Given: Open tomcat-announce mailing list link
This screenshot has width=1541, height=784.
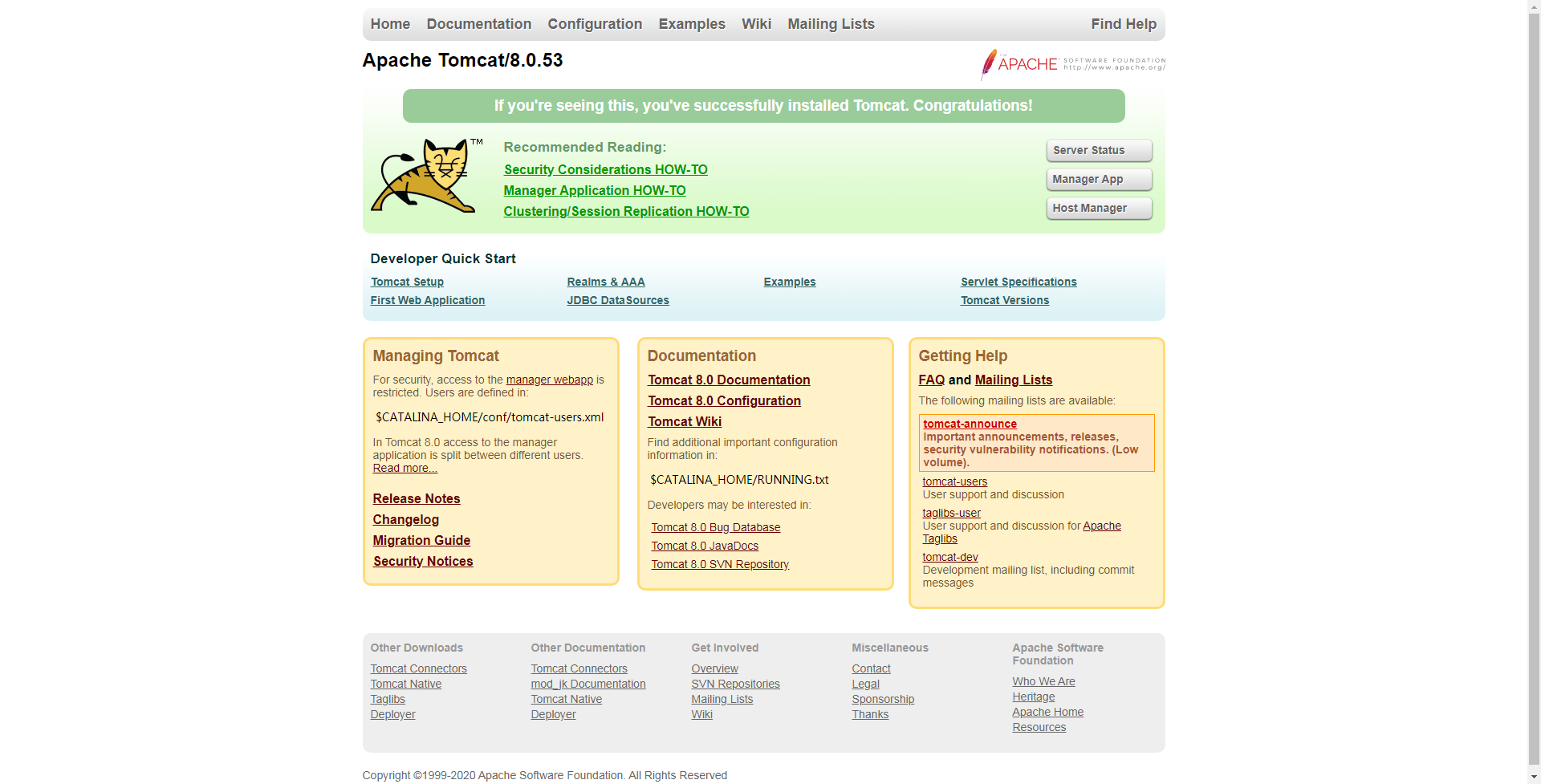Looking at the screenshot, I should tap(970, 424).
